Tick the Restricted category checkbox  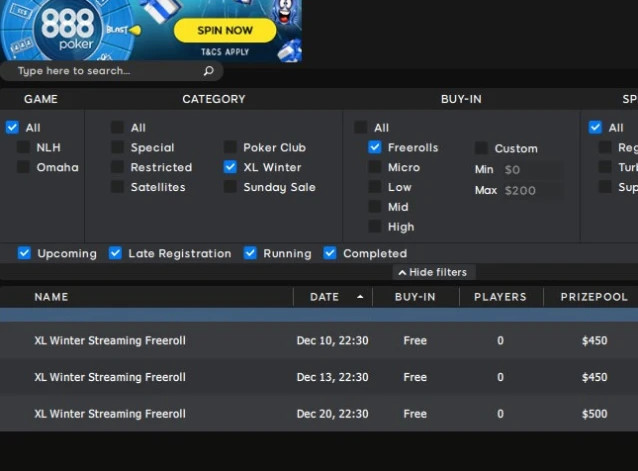[117, 167]
